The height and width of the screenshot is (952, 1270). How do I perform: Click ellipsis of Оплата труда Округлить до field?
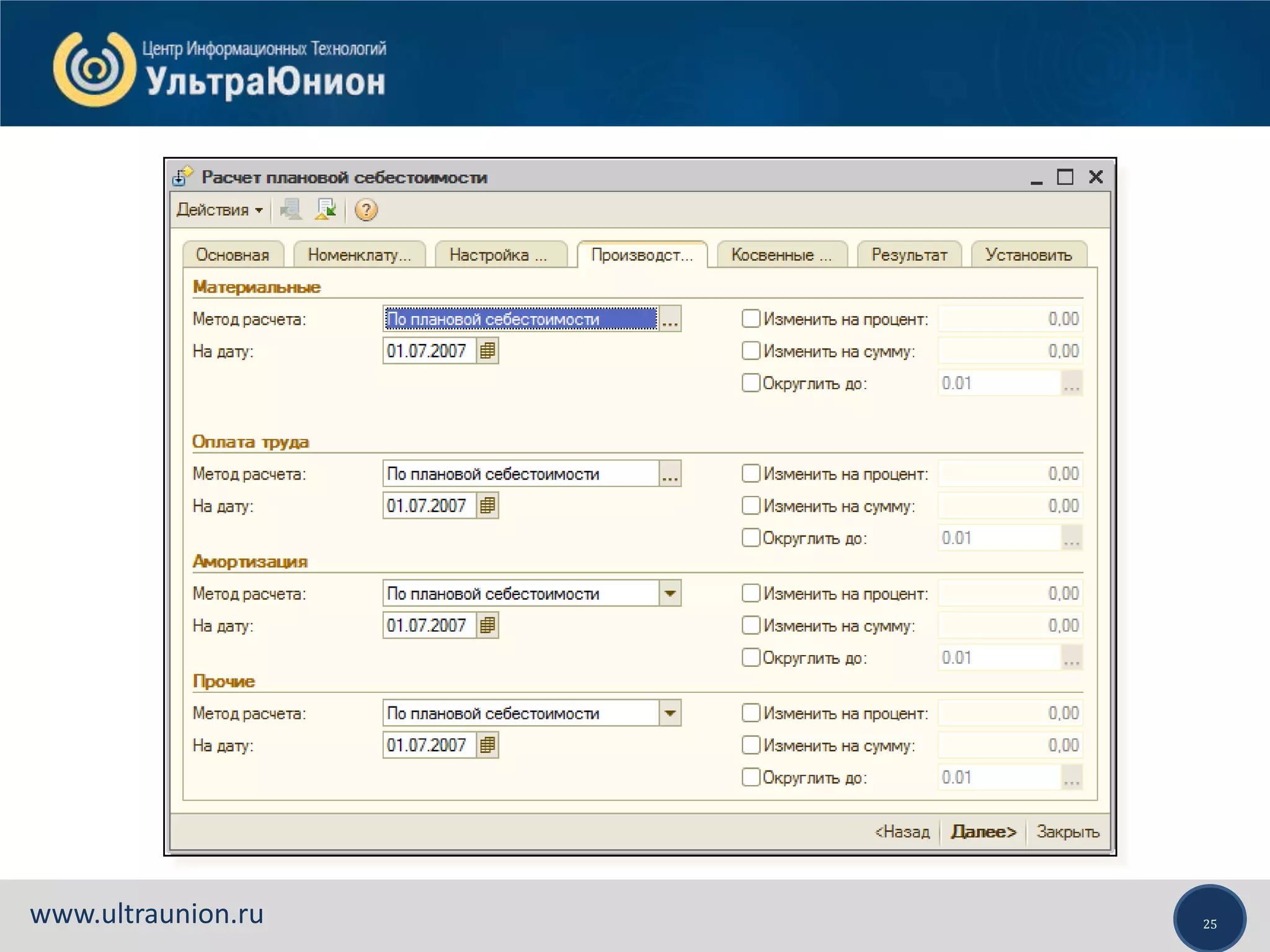click(x=1072, y=538)
